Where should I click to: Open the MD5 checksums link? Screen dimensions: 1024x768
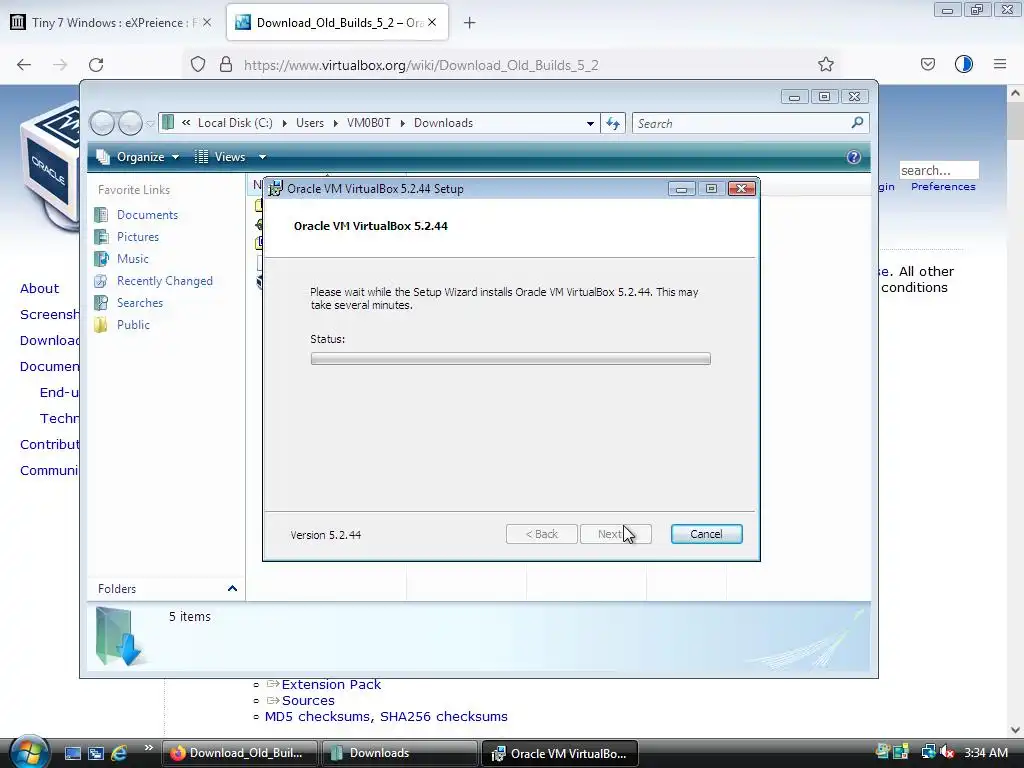317,716
